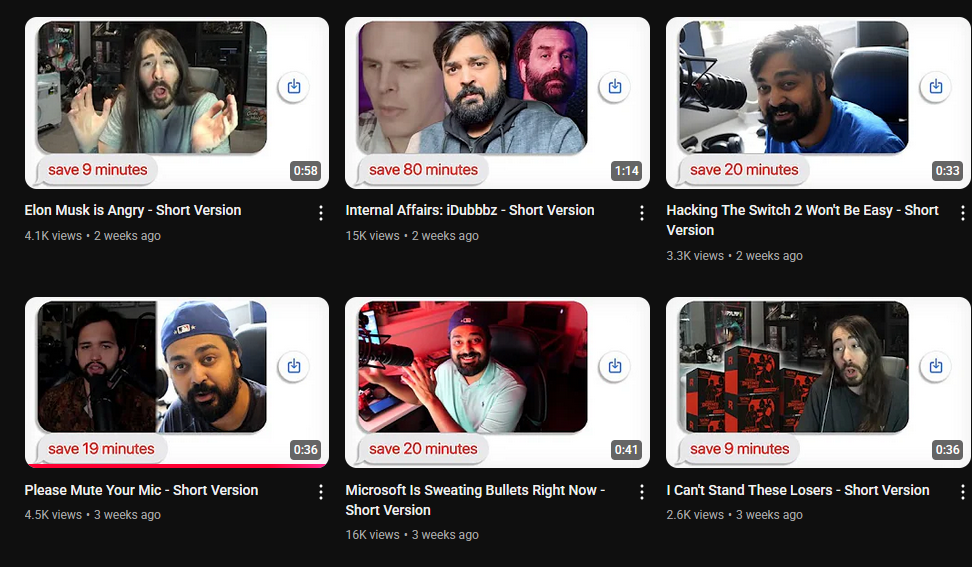Open video titled Elon Musk is Angry - Short Version
972x567 pixels.
click(x=133, y=210)
